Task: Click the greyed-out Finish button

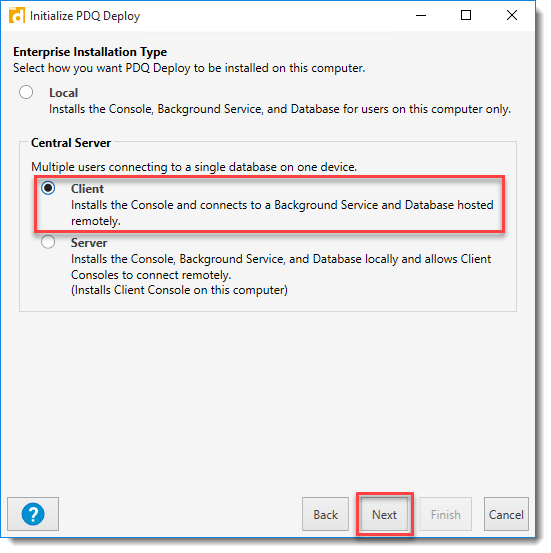Action: point(446,514)
